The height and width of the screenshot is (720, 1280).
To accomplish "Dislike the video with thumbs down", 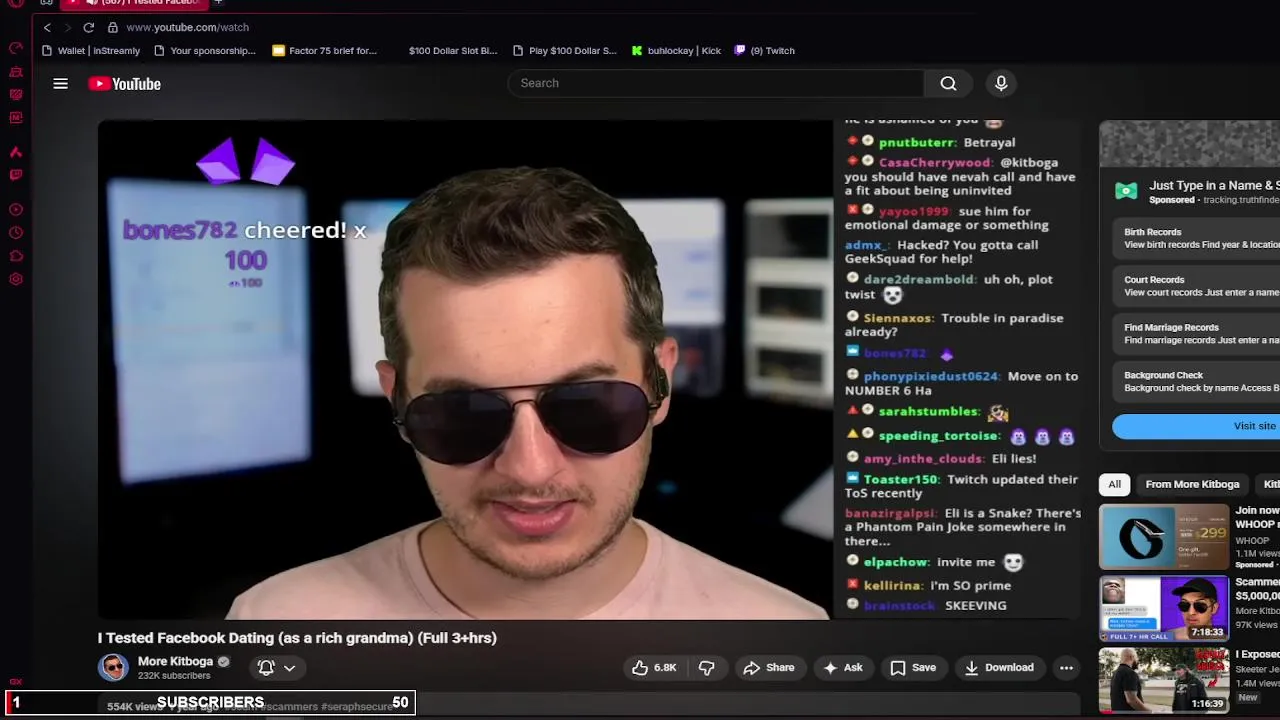I will (706, 668).
